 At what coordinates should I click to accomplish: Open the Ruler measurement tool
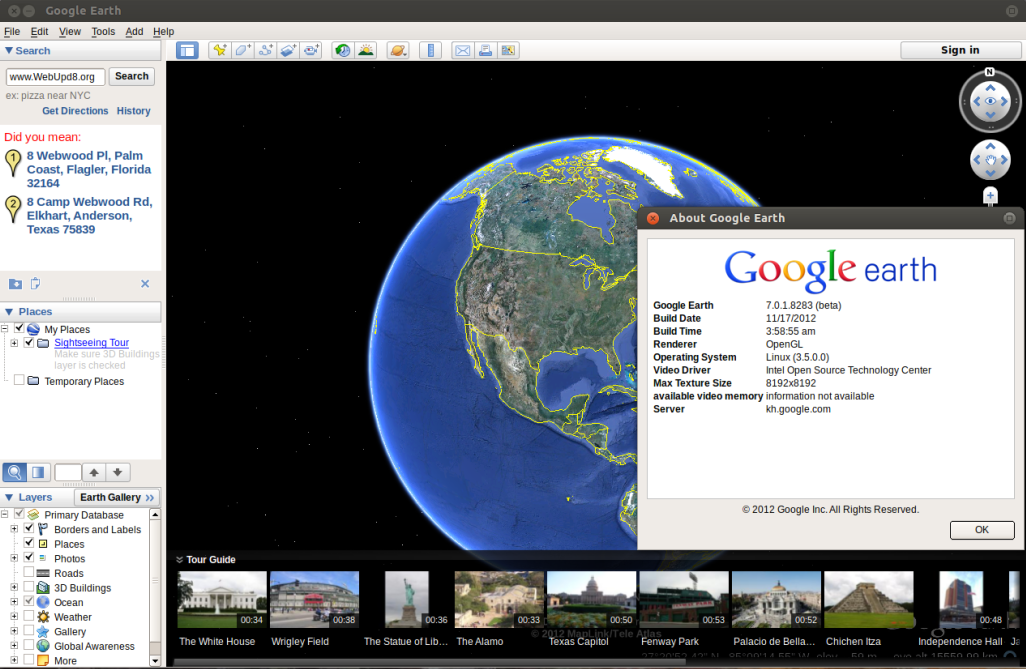pyautogui.click(x=430, y=50)
